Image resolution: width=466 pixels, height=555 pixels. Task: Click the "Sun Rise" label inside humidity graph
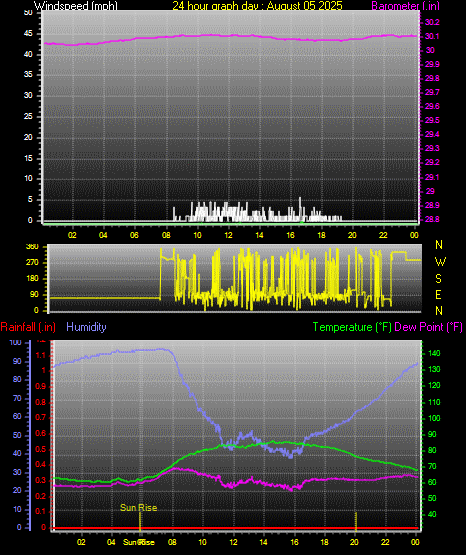(138, 508)
